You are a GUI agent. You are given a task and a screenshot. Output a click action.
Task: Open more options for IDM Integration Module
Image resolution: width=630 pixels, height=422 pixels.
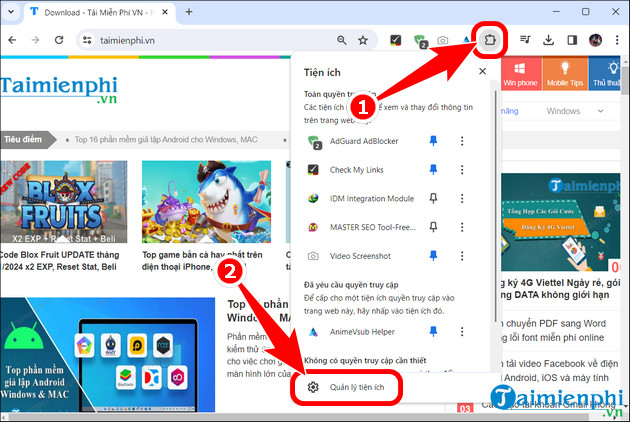pyautogui.click(x=462, y=198)
